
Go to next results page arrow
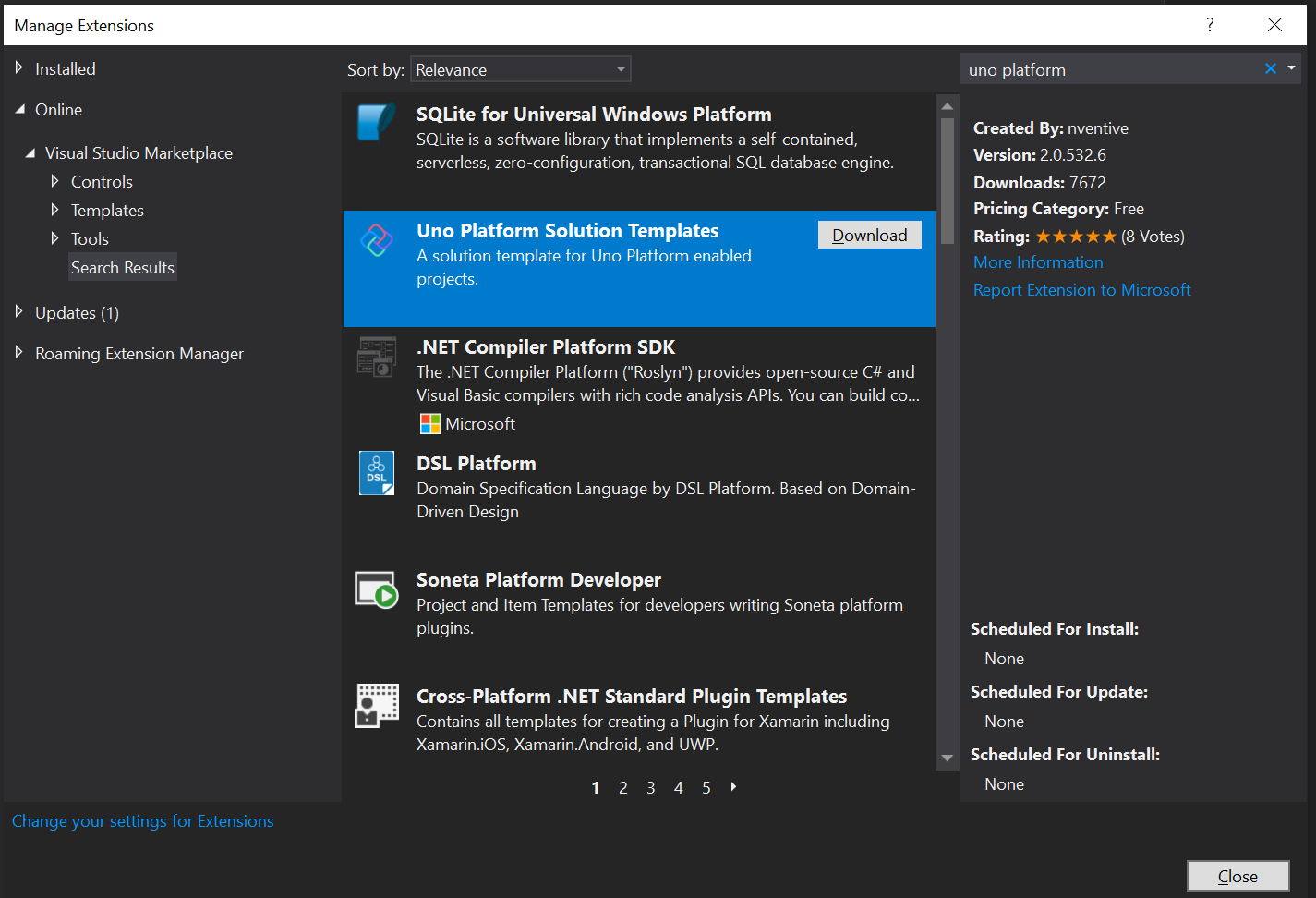(x=734, y=787)
